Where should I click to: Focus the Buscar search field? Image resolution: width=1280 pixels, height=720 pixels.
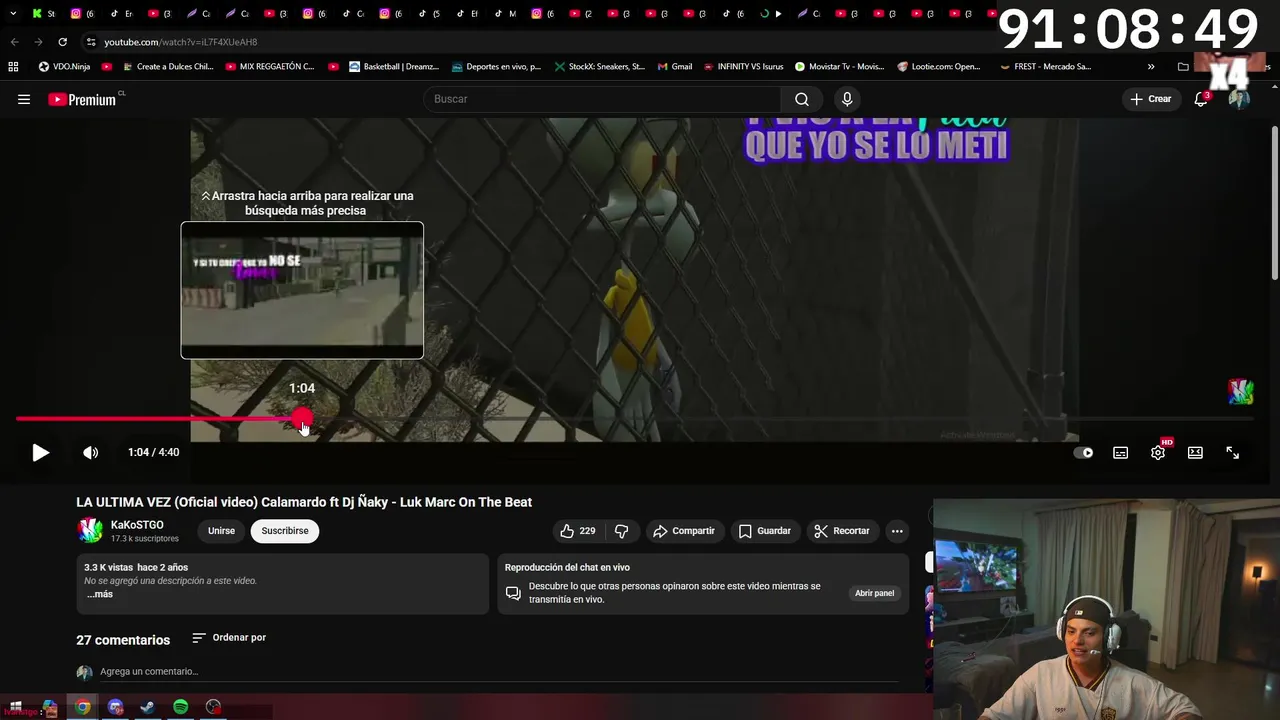point(602,99)
